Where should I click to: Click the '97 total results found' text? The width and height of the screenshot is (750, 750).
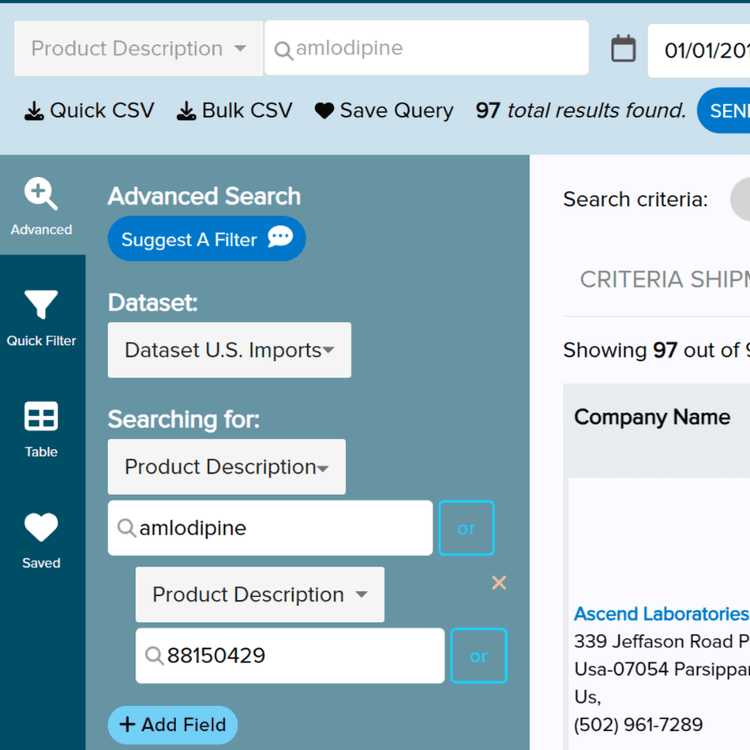[581, 110]
